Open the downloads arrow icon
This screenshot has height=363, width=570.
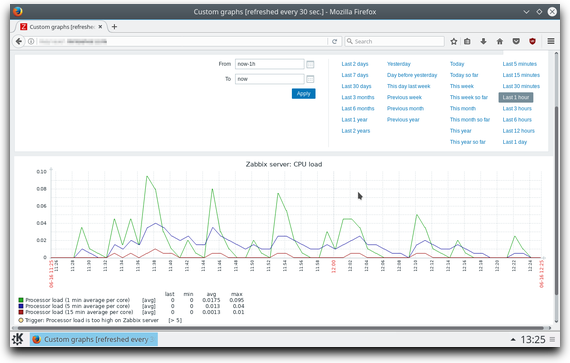pyautogui.click(x=483, y=41)
